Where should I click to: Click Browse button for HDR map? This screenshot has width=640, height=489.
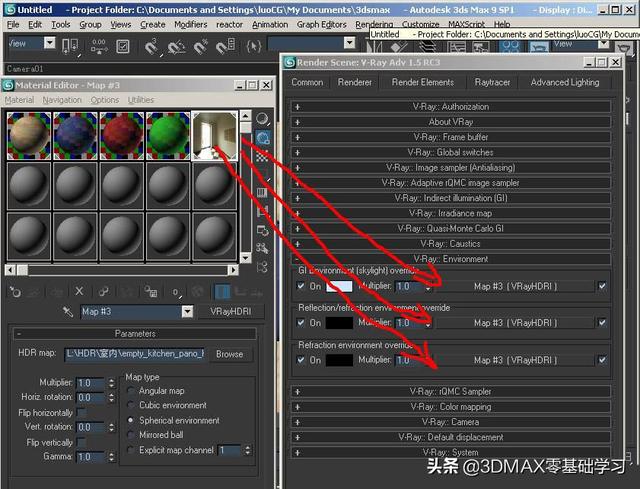[229, 354]
